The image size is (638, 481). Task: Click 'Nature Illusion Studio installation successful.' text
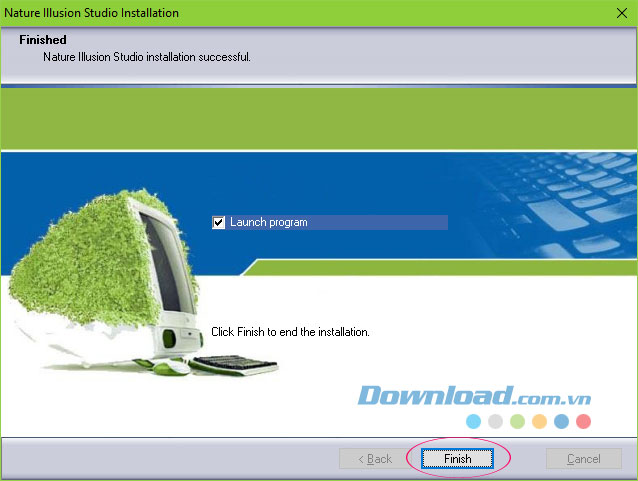pyautogui.click(x=147, y=57)
